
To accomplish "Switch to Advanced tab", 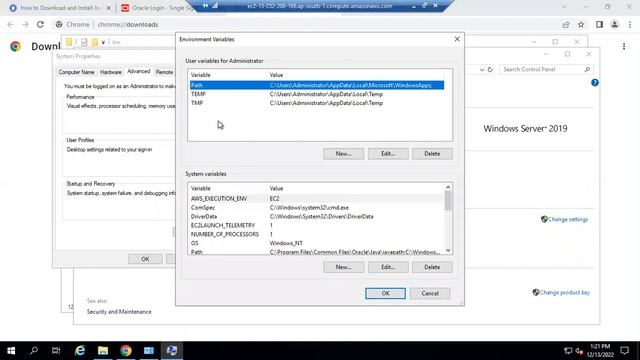I will 139,71.
